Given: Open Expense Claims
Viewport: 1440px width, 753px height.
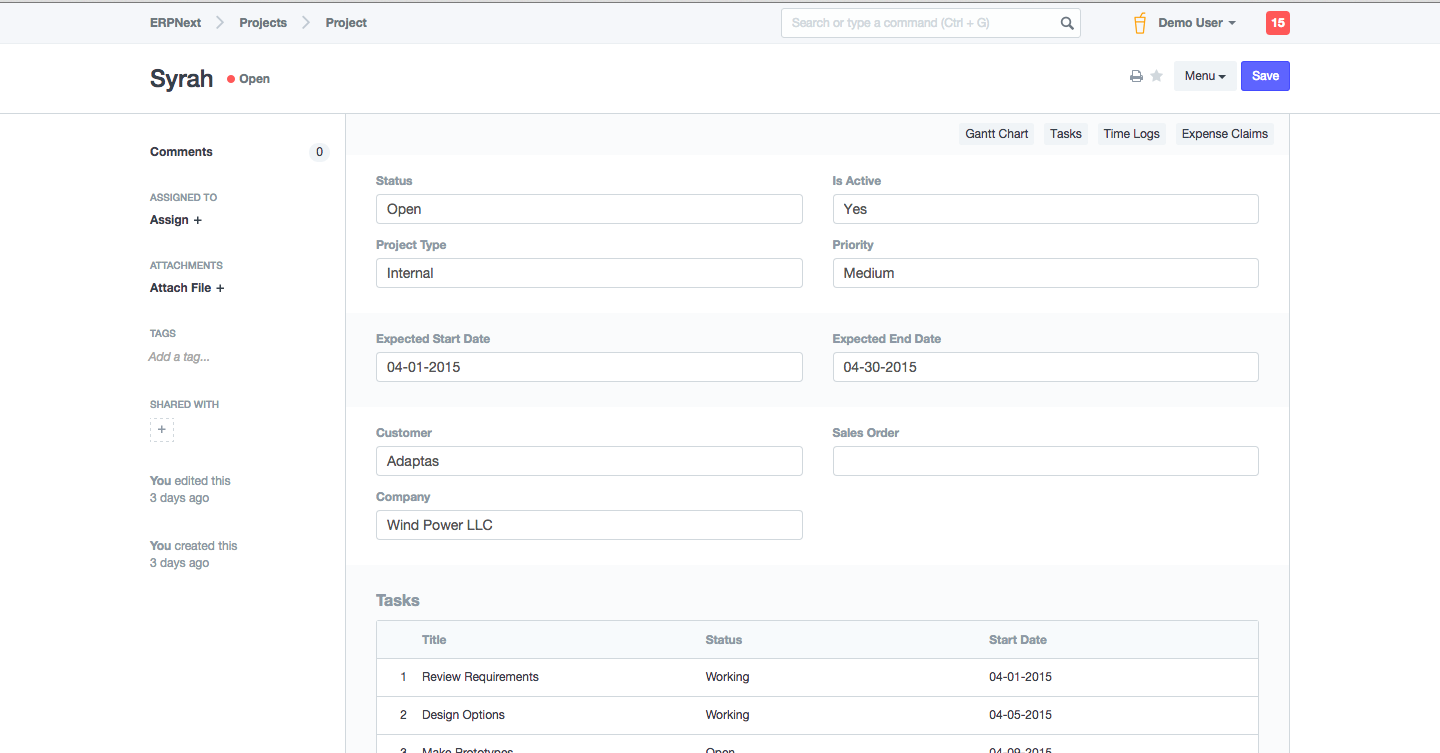Looking at the screenshot, I should coord(1224,134).
